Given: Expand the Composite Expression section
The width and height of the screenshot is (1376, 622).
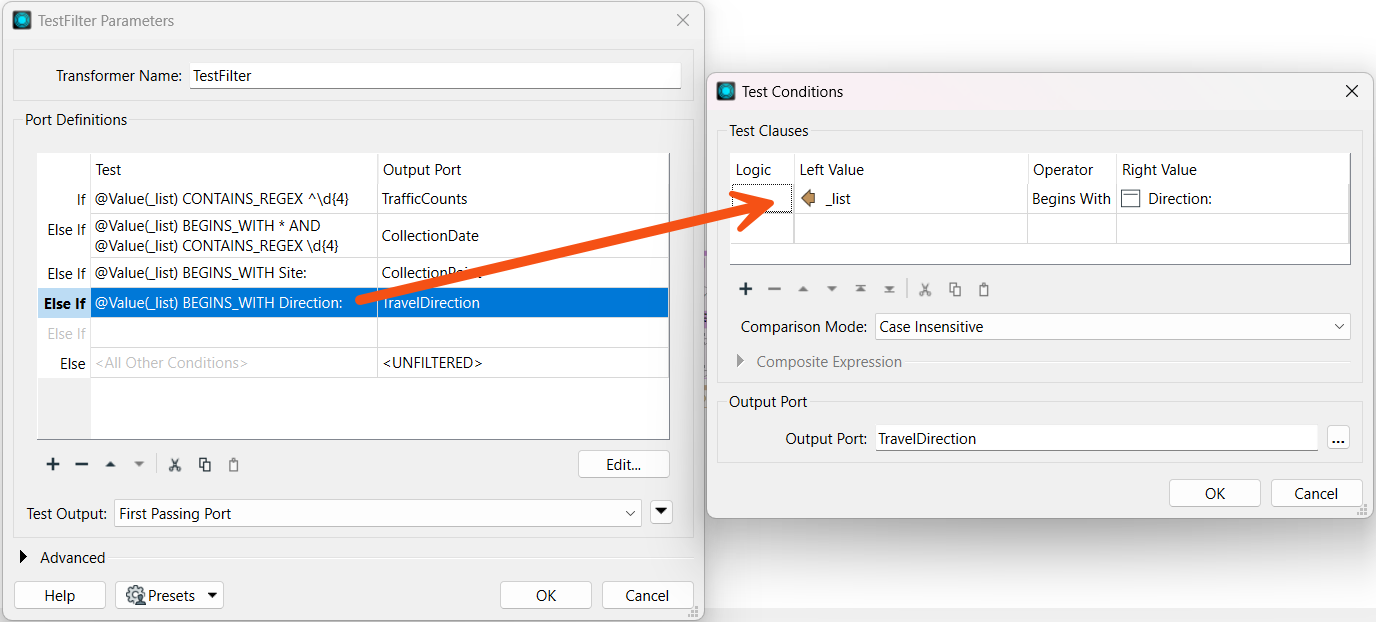Looking at the screenshot, I should click(x=741, y=362).
